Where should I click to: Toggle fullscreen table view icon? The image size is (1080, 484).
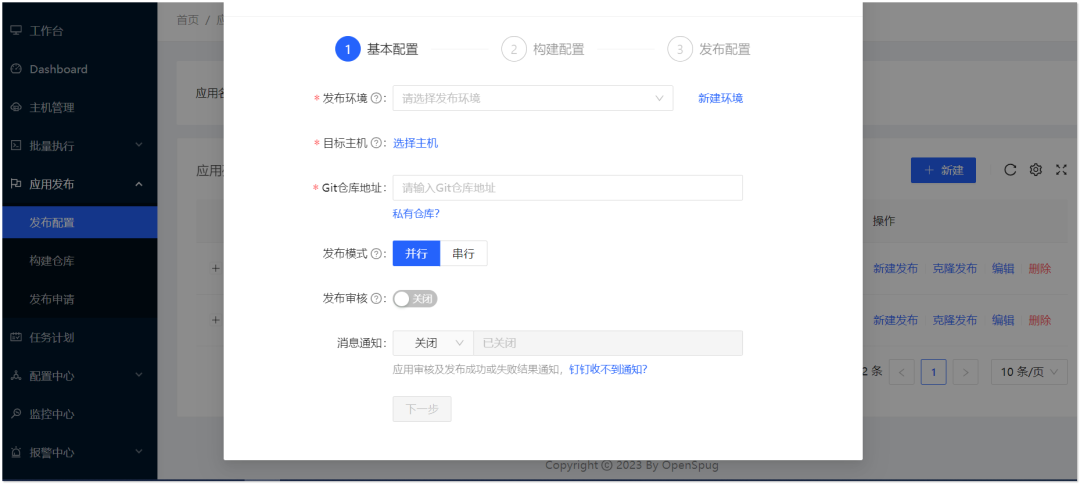[1061, 170]
